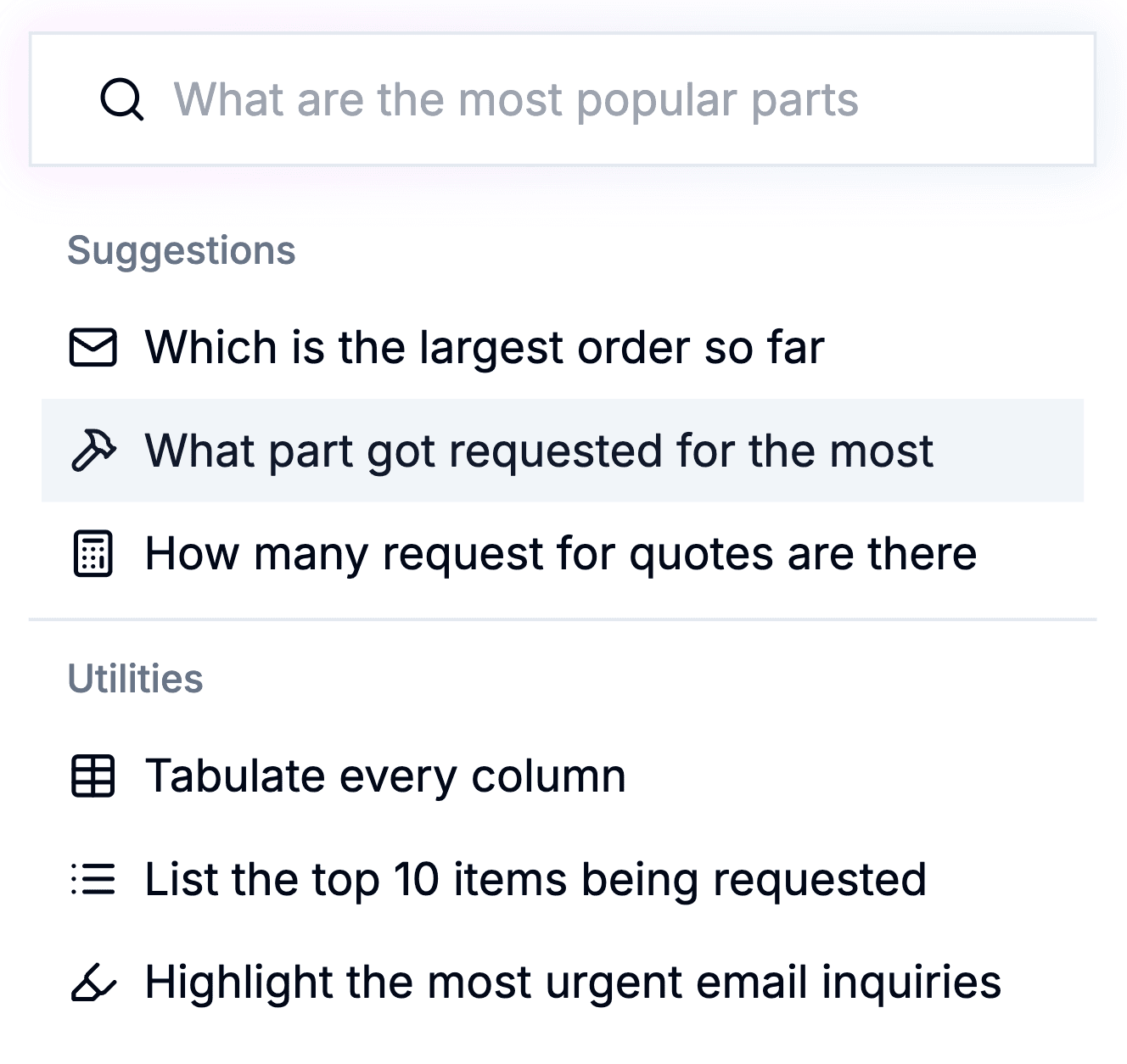The width and height of the screenshot is (1127, 1064).
Task: Run the Tabulate every column utility
Action: (386, 776)
